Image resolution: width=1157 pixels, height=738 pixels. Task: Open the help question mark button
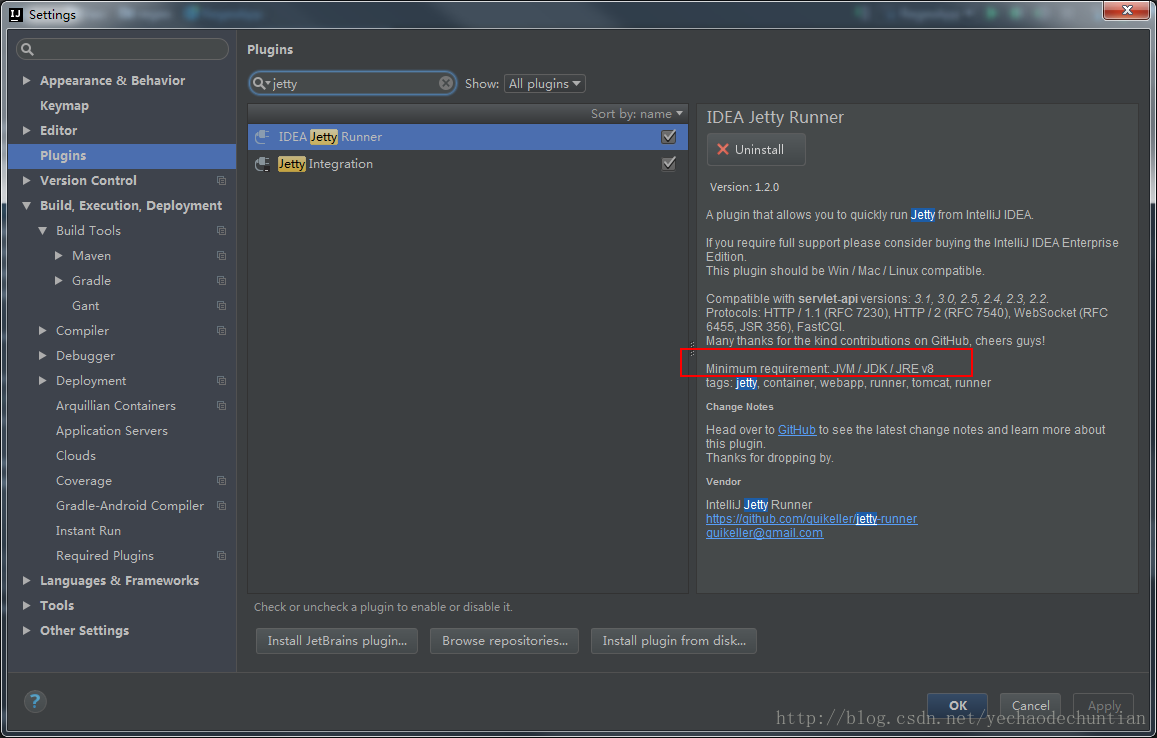pos(35,701)
